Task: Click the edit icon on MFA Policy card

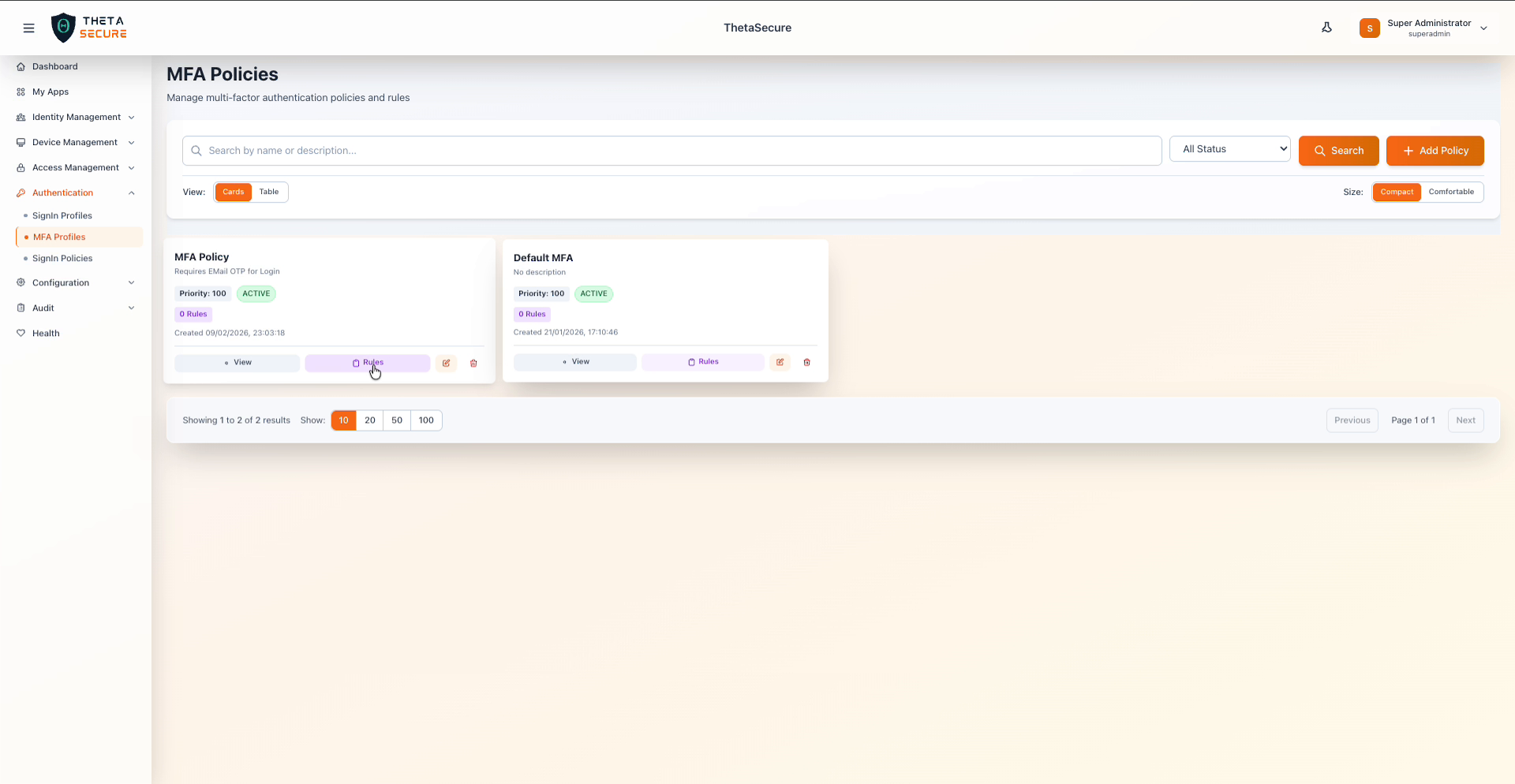Action: 447,363
